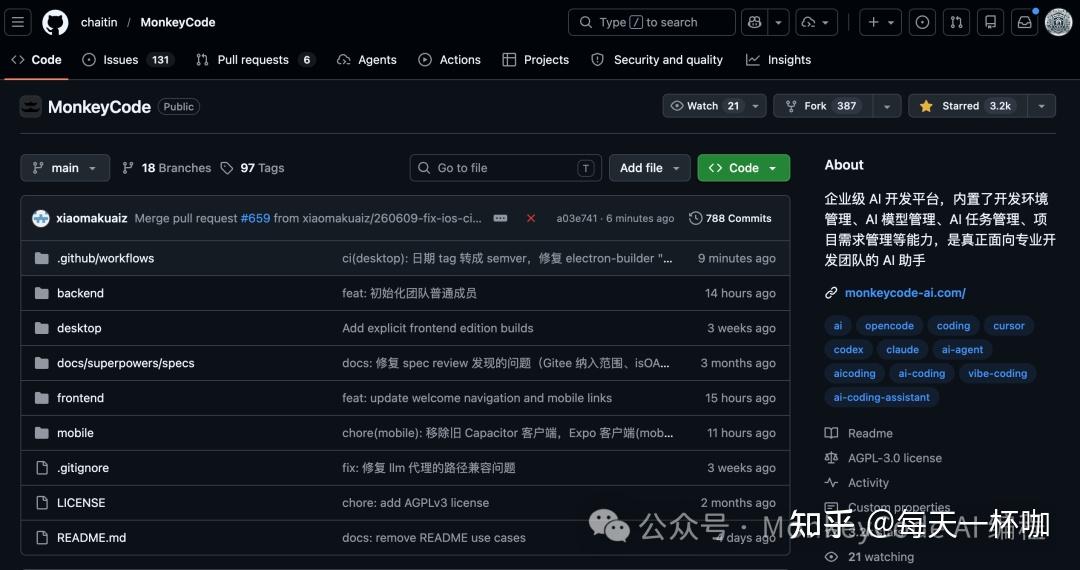Switch to the Pull requests tab

point(256,60)
